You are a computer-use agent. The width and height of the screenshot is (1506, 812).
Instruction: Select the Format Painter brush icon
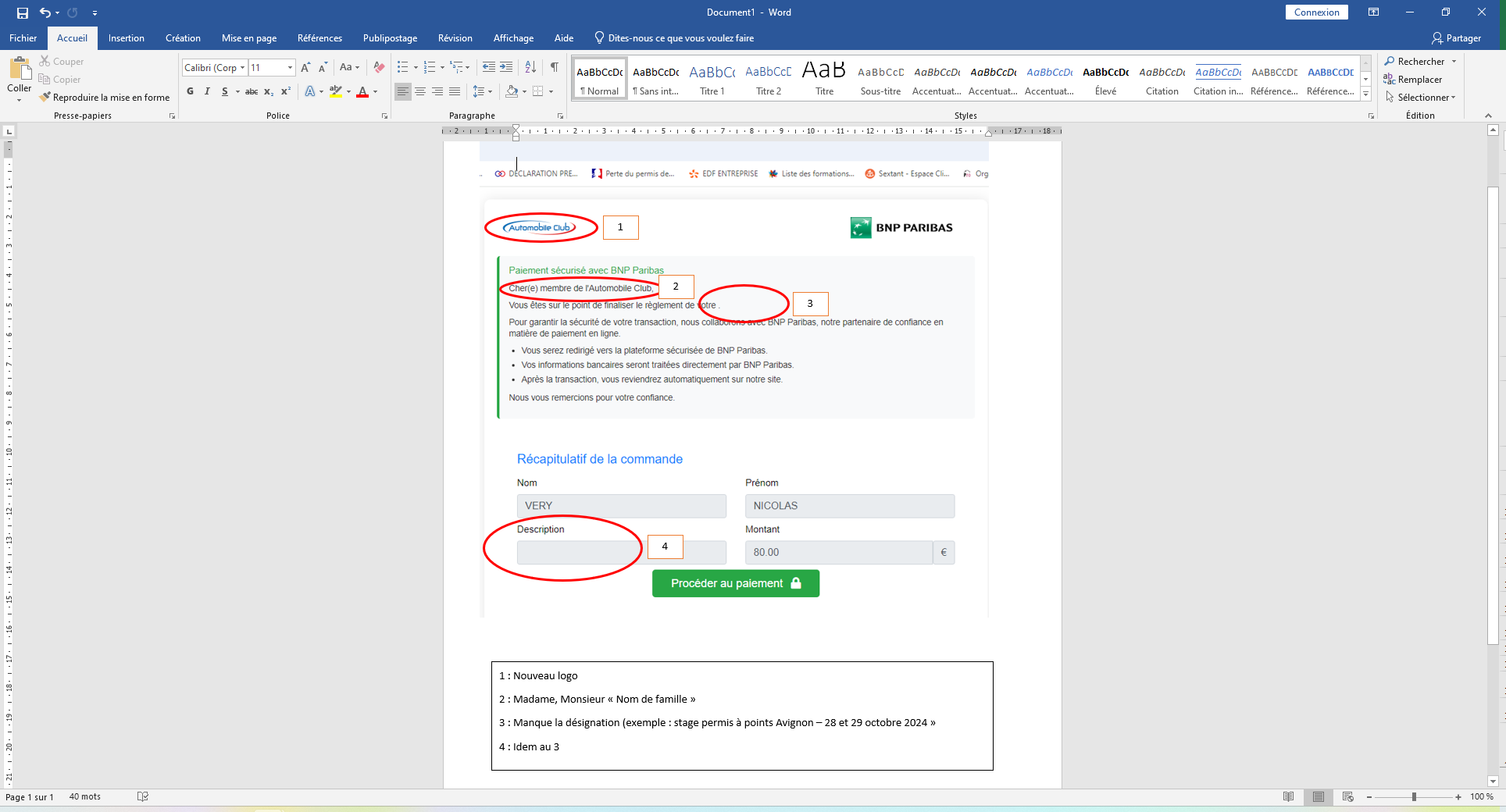(45, 98)
